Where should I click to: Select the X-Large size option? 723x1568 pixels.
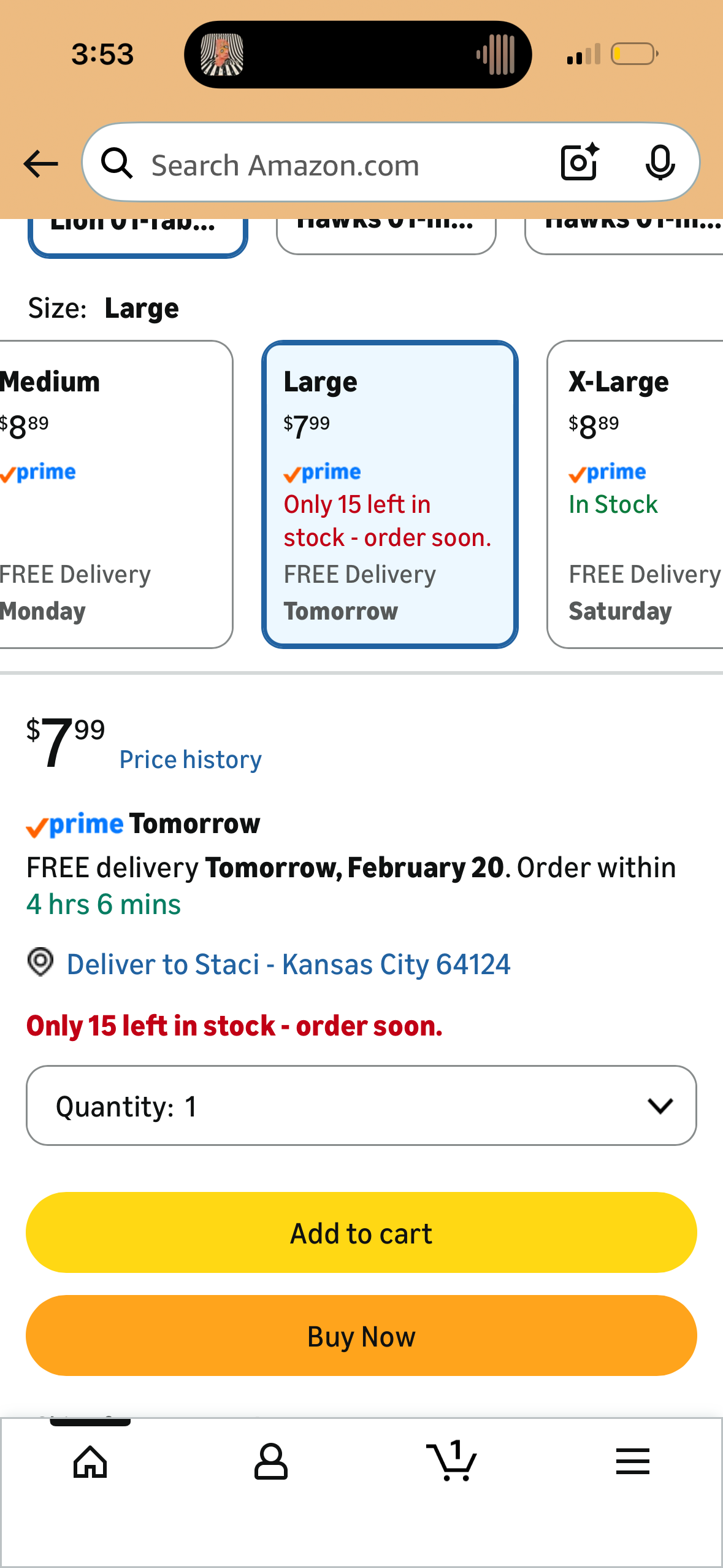pos(635,494)
